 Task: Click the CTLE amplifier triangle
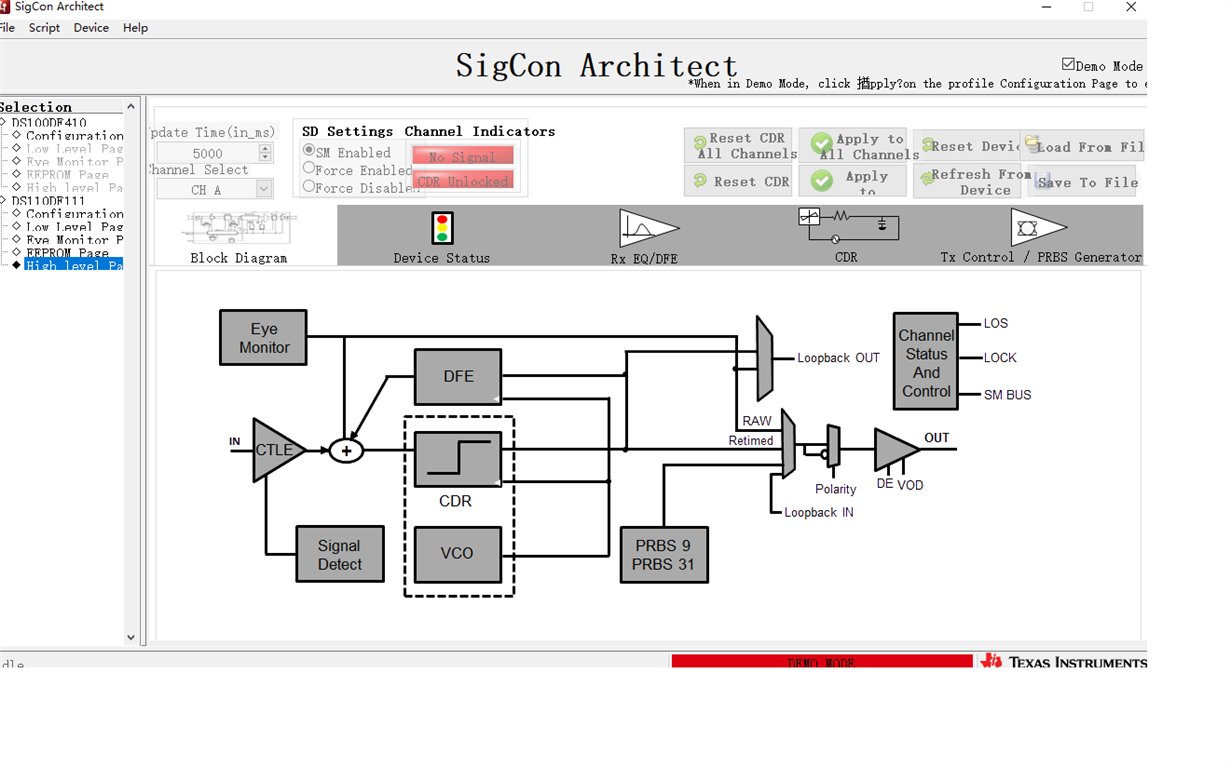tap(276, 450)
